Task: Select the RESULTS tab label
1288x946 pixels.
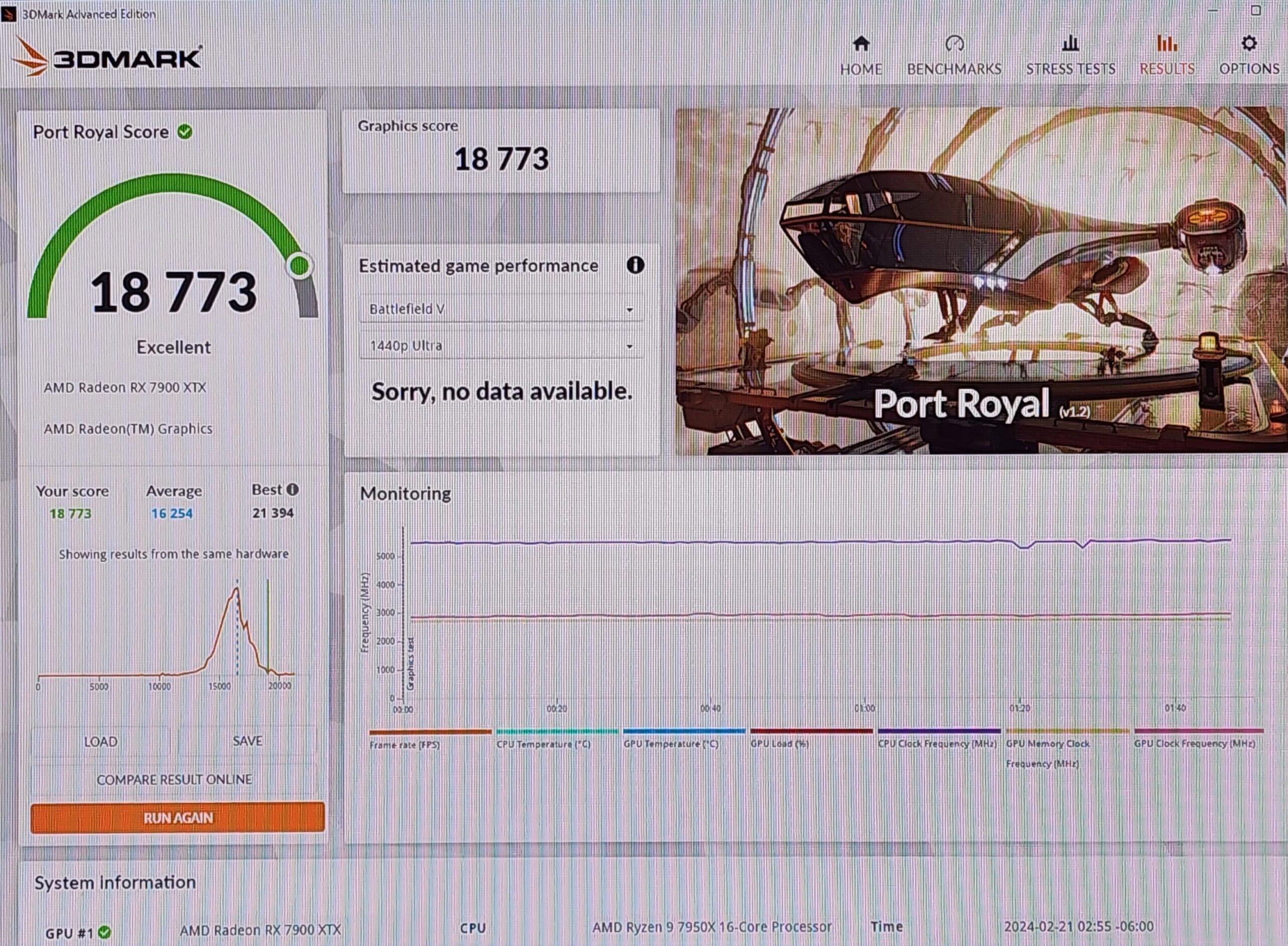Action: point(1167,69)
